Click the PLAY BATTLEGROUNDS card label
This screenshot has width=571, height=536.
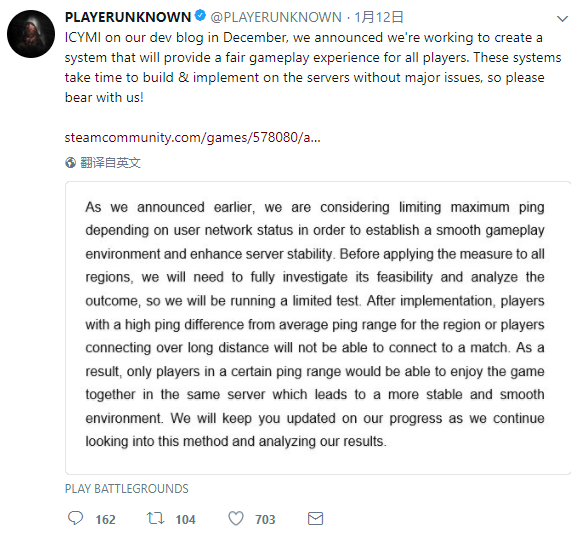click(x=127, y=488)
